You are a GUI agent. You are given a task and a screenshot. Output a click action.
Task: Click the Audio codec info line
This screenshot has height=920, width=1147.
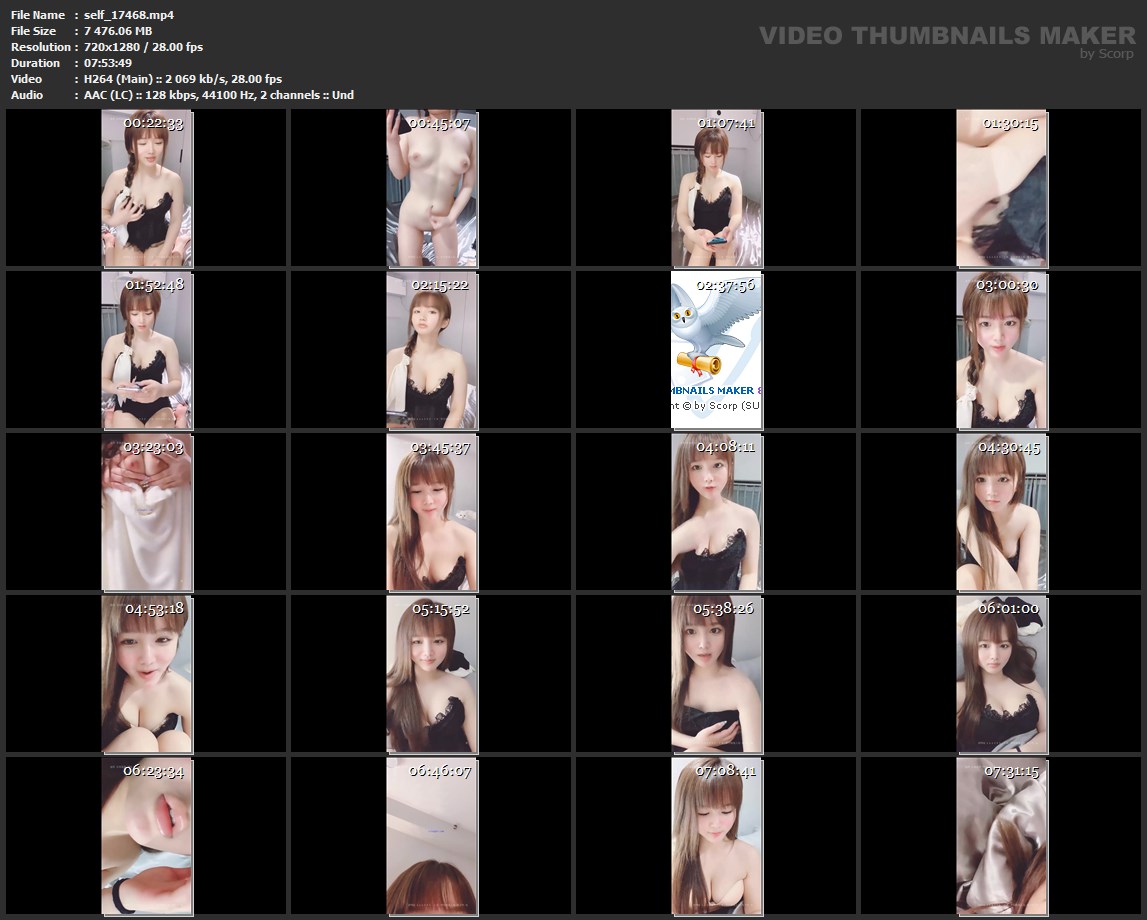click(x=219, y=95)
